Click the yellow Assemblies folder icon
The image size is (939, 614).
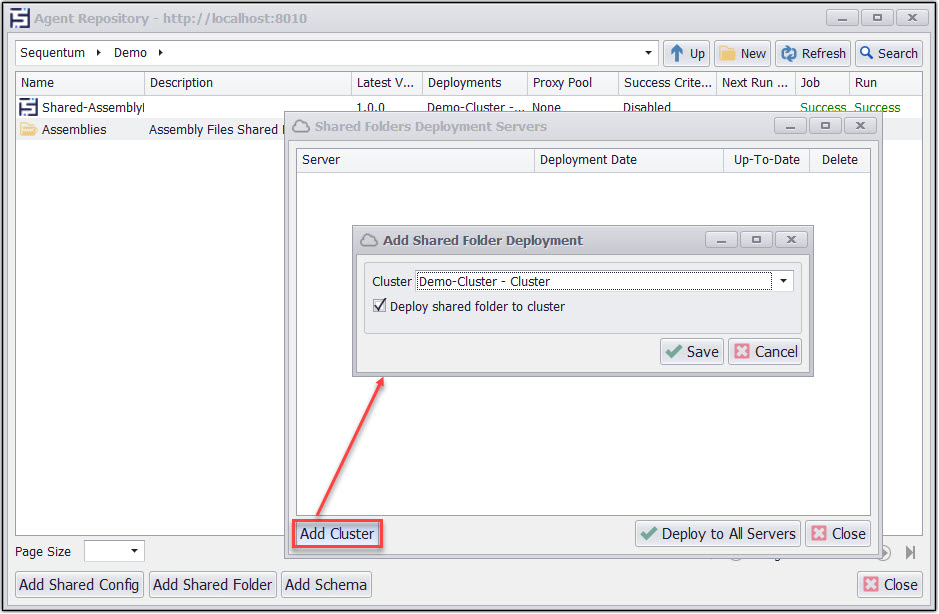[x=27, y=129]
